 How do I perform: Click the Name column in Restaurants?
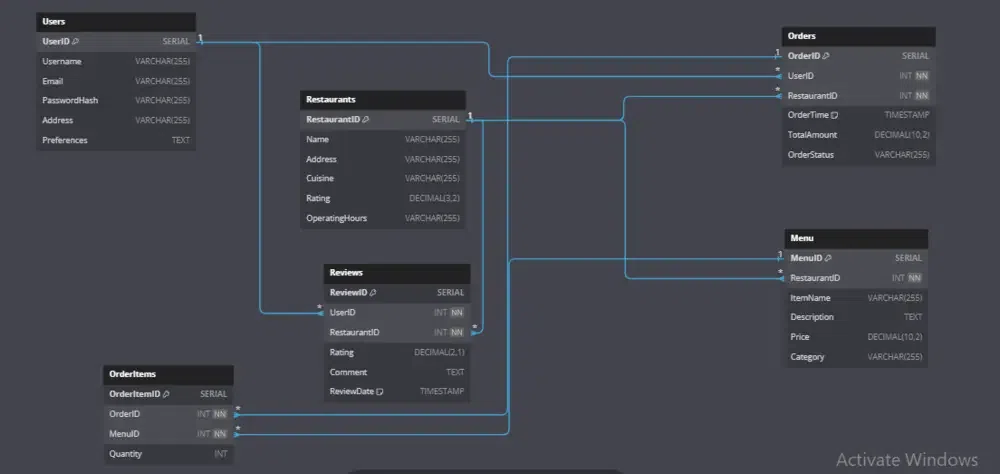tap(383, 140)
